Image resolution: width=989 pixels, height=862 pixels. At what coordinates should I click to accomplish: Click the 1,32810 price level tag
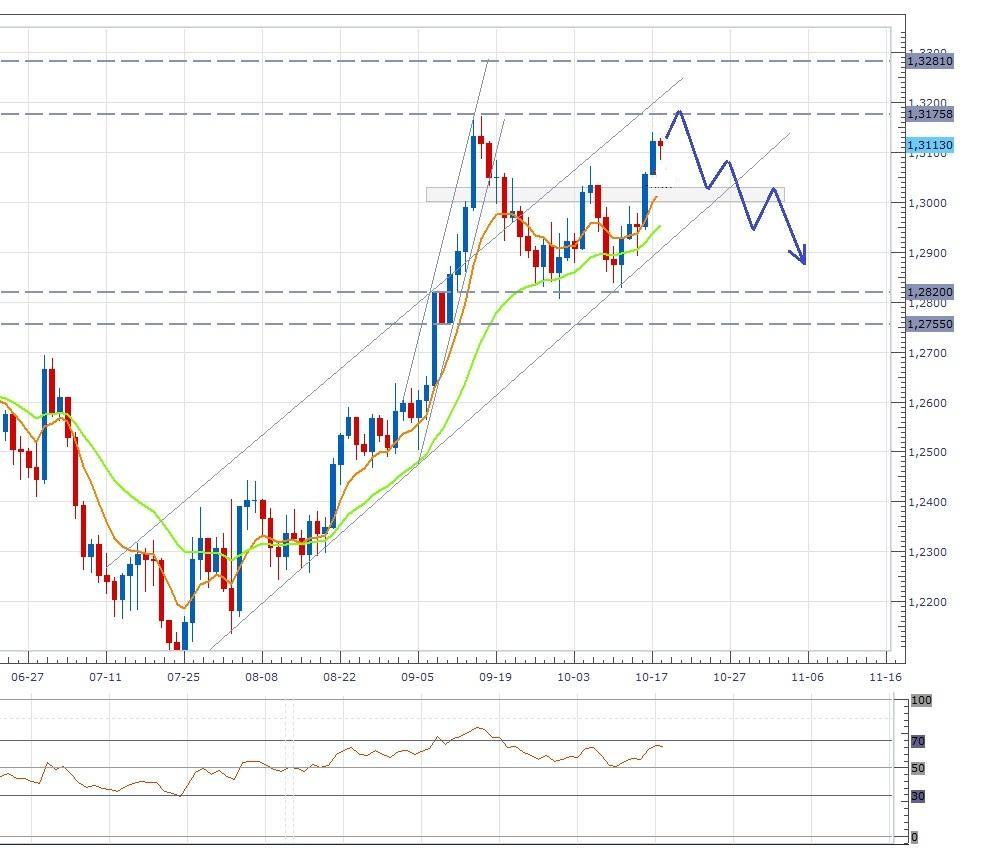coord(930,61)
